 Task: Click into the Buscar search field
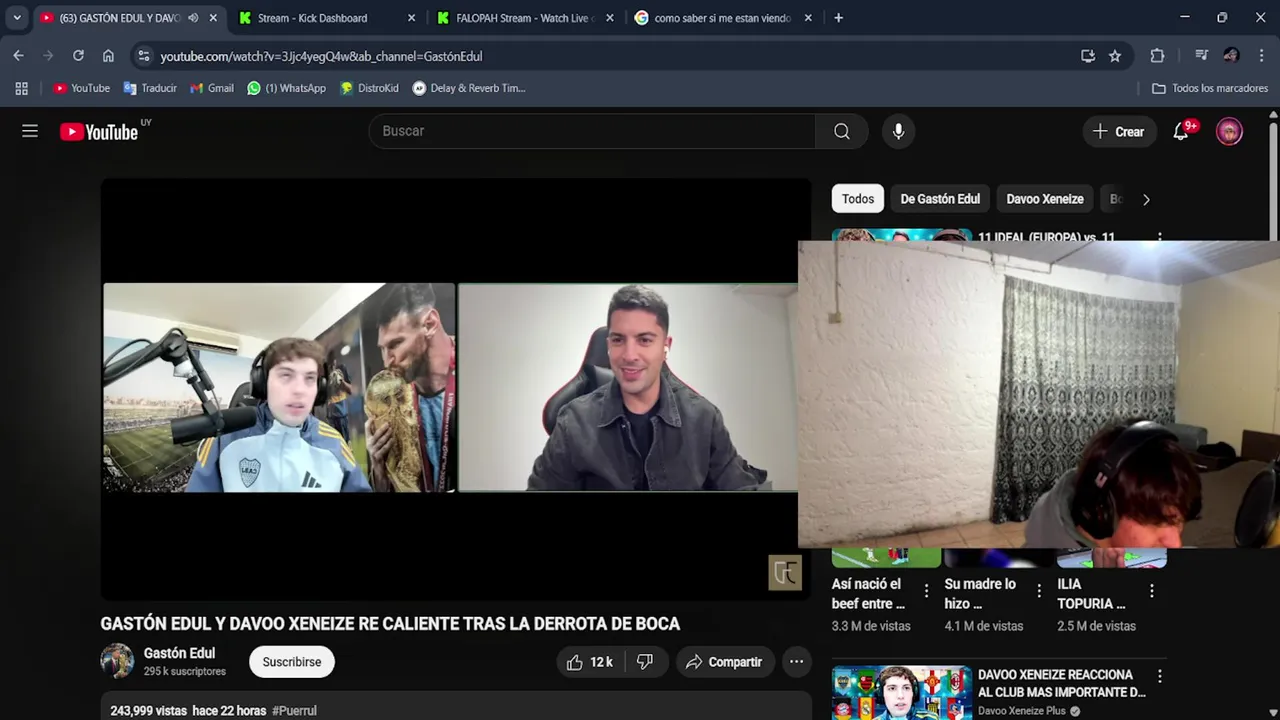[592, 131]
